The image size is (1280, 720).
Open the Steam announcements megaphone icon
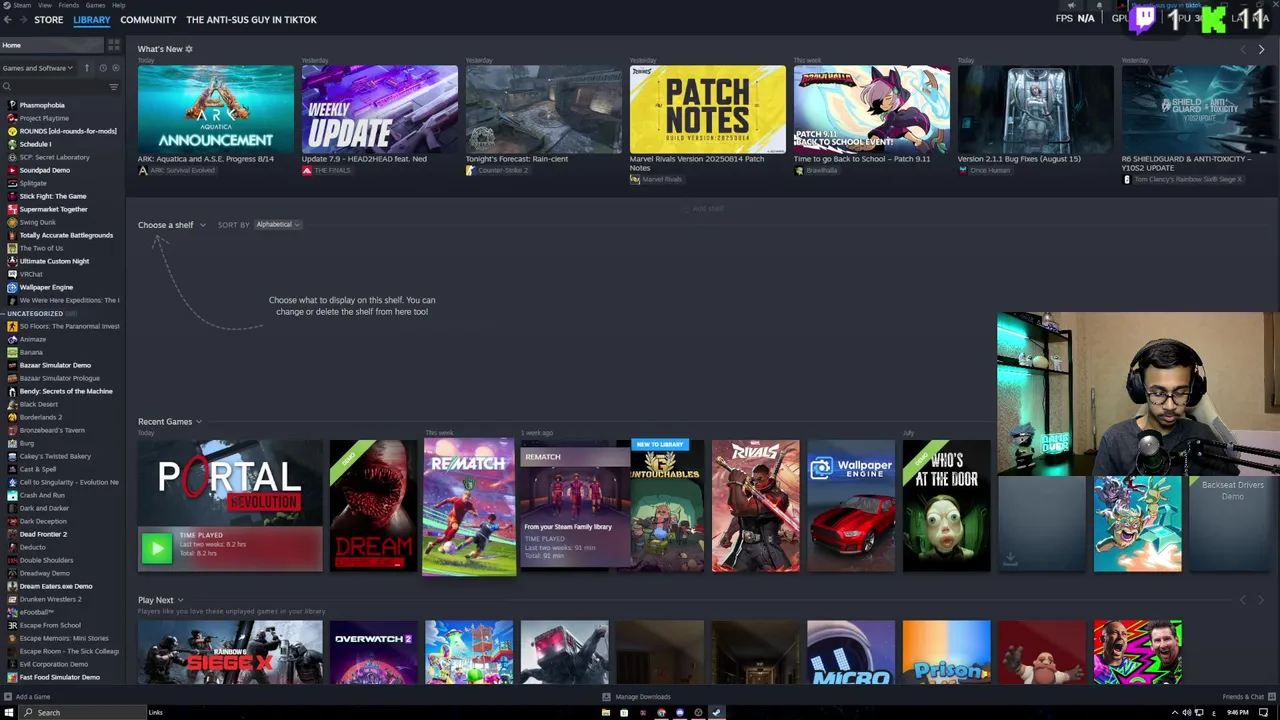pos(1071,5)
